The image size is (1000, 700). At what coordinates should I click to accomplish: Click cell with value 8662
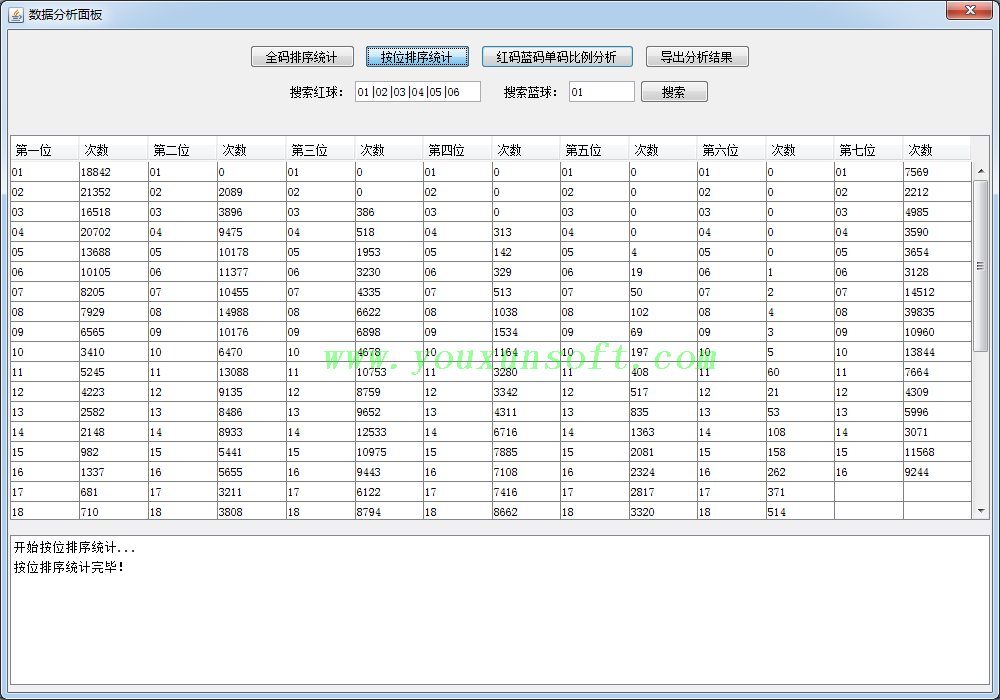coord(526,511)
